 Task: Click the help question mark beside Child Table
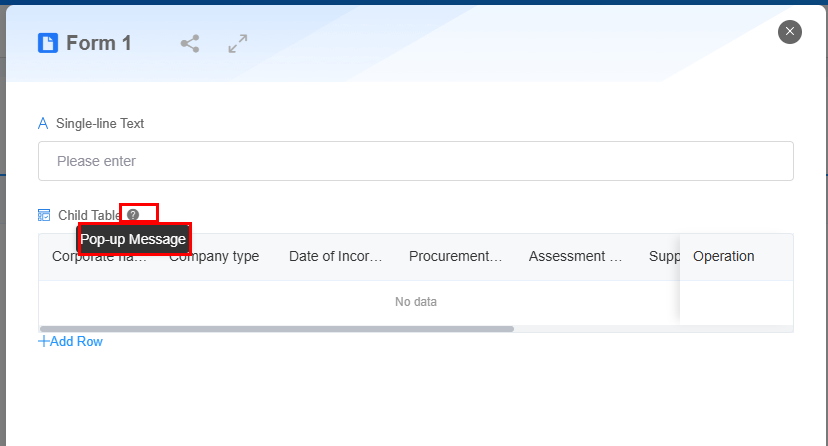133,215
